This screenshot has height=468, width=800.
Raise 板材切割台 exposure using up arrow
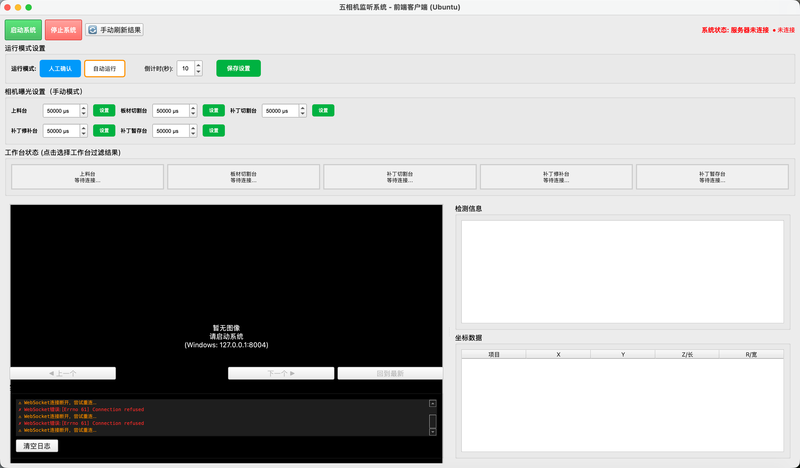click(193, 108)
